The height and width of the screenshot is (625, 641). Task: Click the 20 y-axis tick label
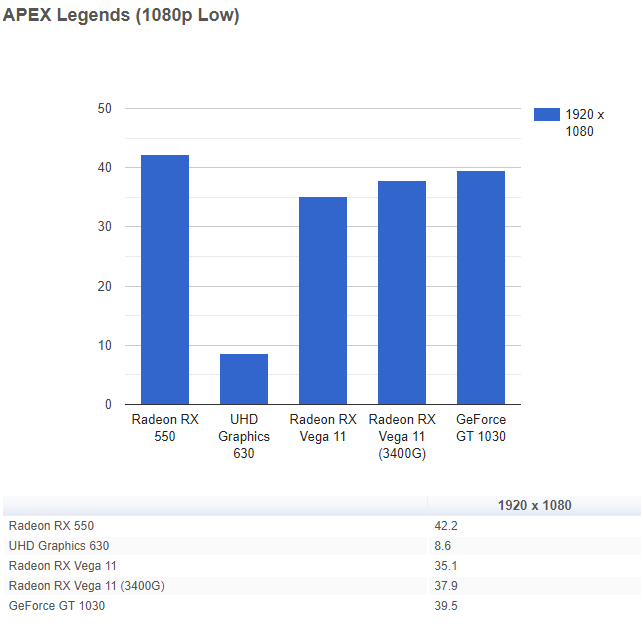tap(105, 286)
